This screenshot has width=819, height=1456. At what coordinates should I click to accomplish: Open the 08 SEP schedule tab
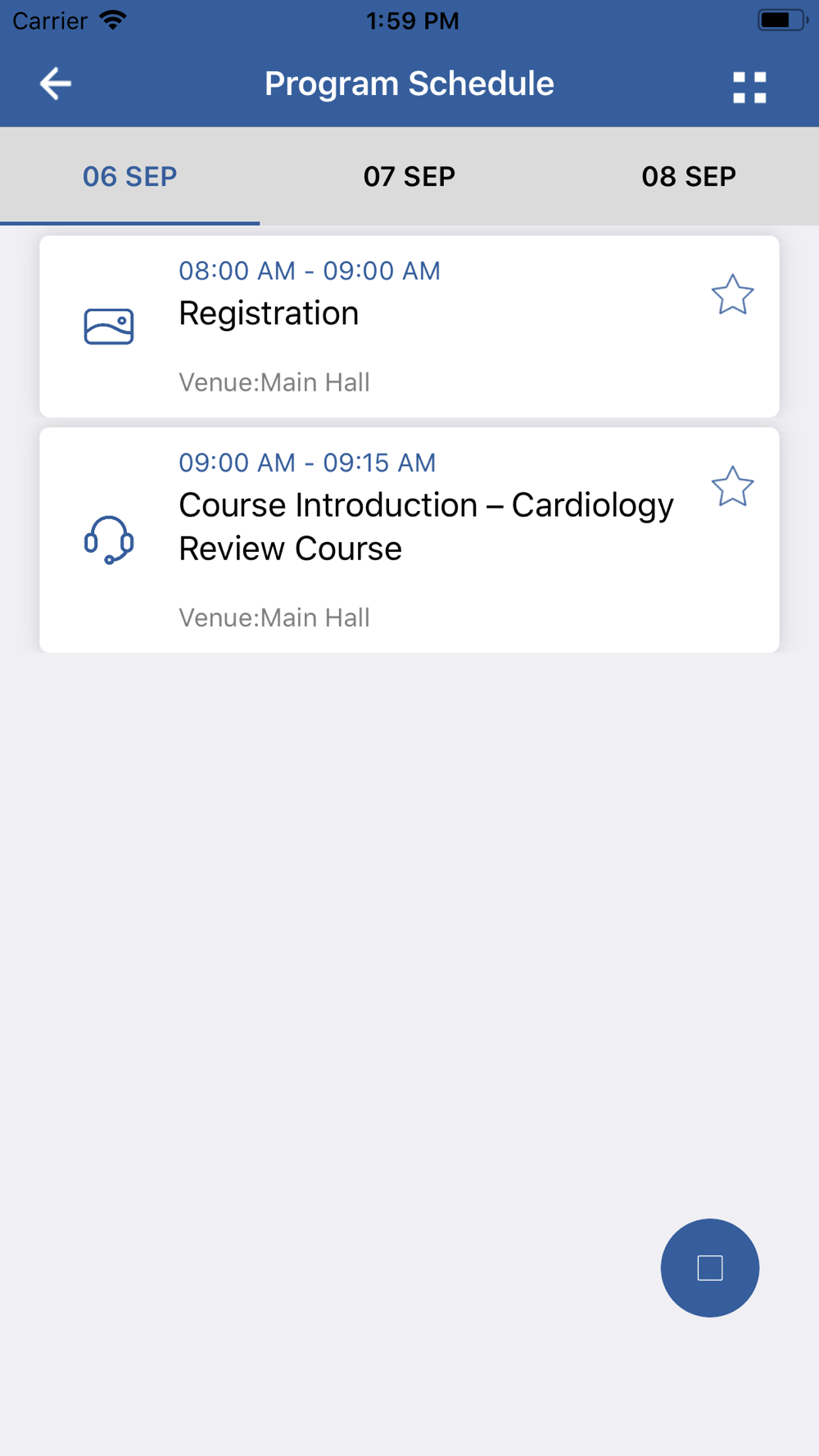pyautogui.click(x=689, y=176)
